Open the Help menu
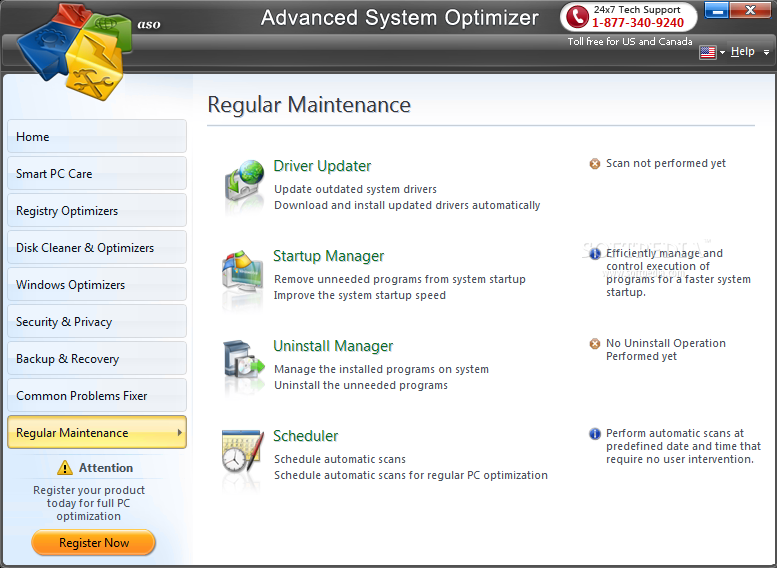777x568 pixels. tap(742, 52)
